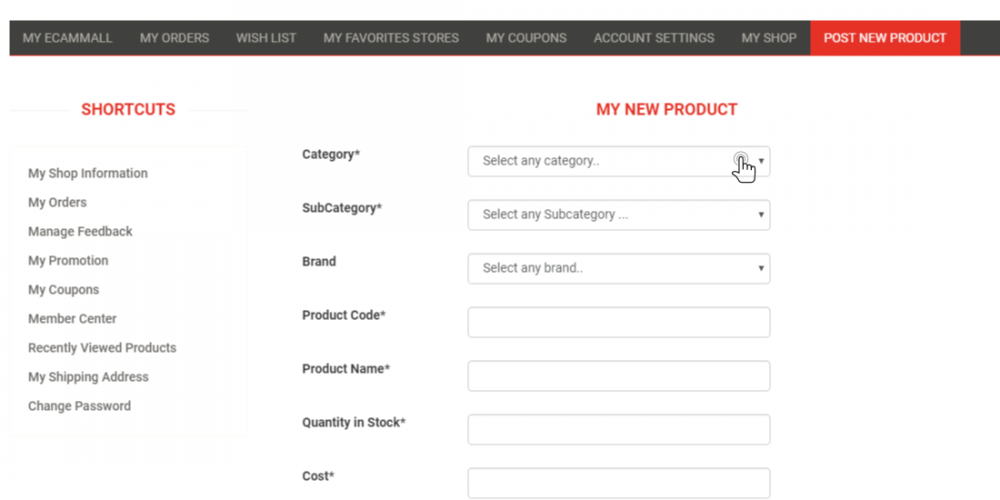Go to the My Shop tab

pyautogui.click(x=768, y=38)
